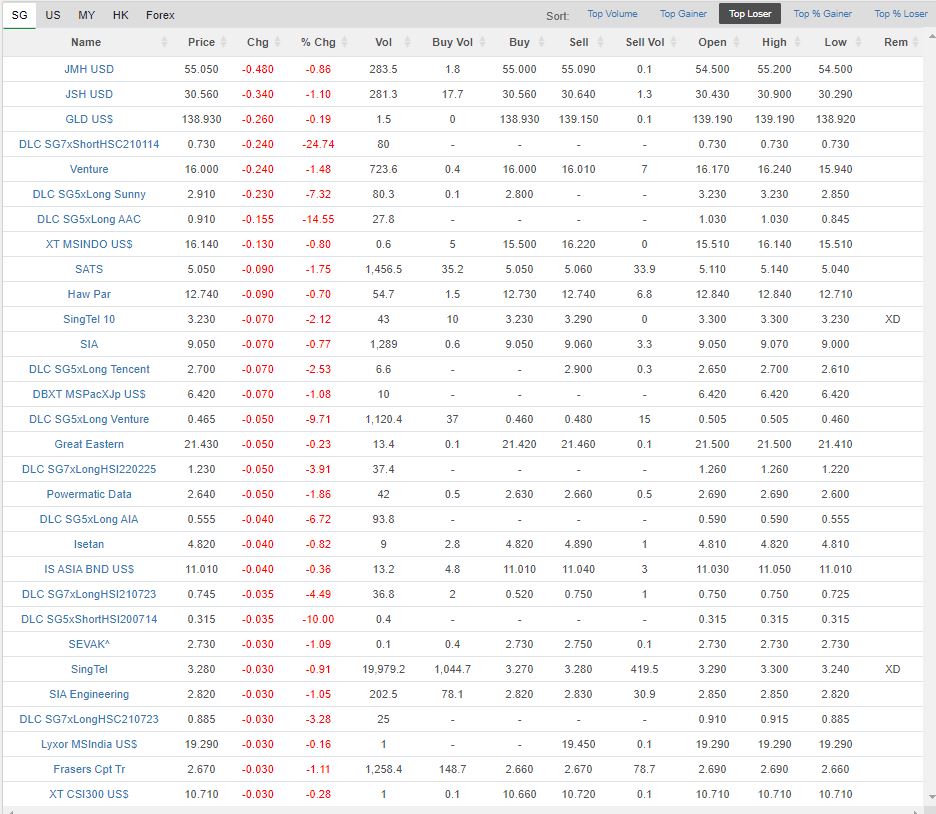This screenshot has height=814, width=936.
Task: Sort list by Top Volume
Action: [612, 14]
